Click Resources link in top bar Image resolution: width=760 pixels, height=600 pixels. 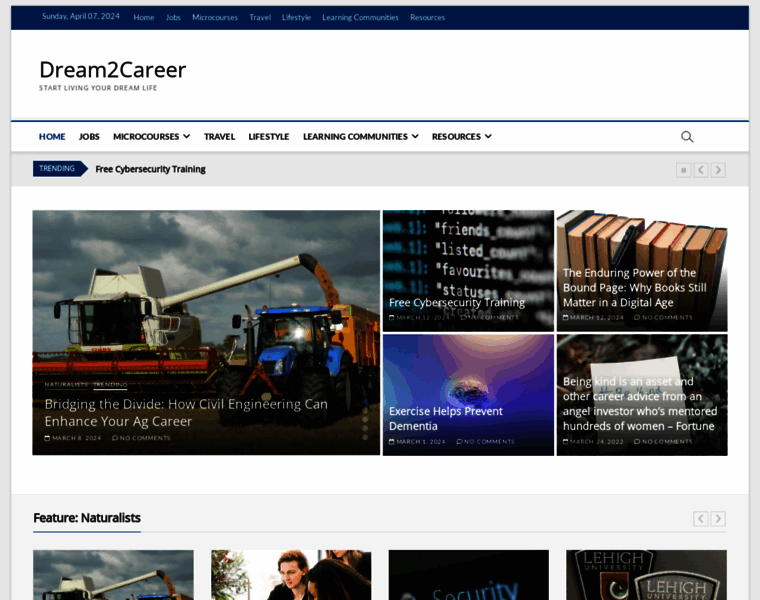click(x=427, y=17)
